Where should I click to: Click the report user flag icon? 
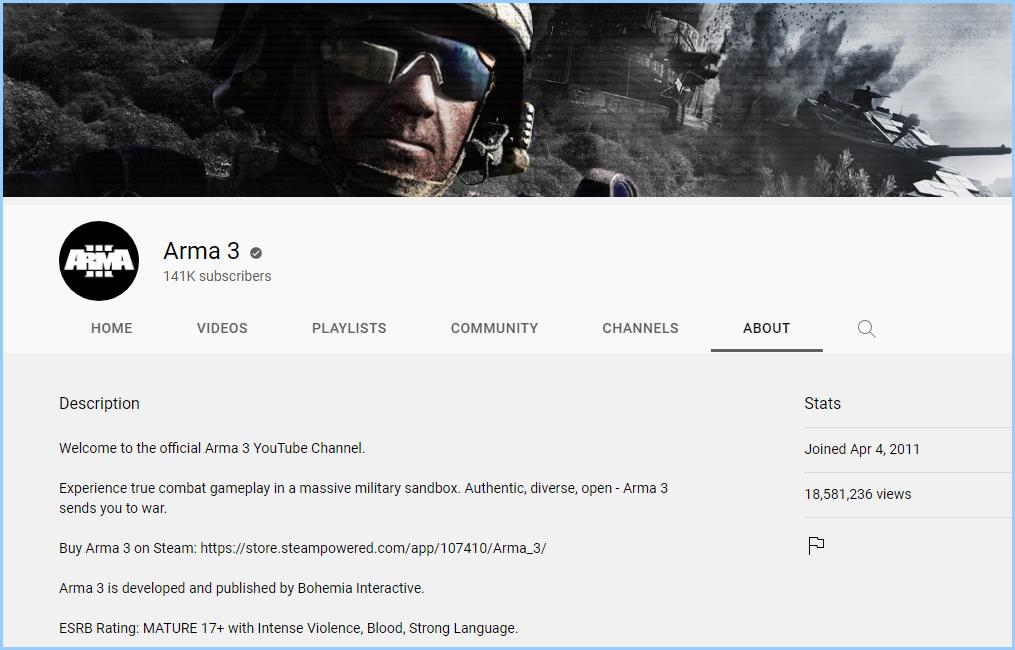[x=816, y=546]
